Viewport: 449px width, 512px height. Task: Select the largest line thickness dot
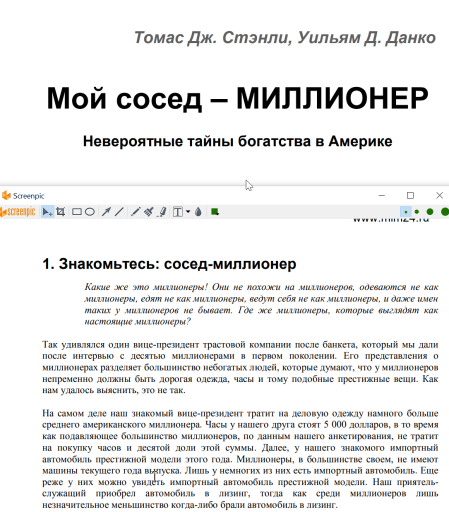click(x=445, y=212)
